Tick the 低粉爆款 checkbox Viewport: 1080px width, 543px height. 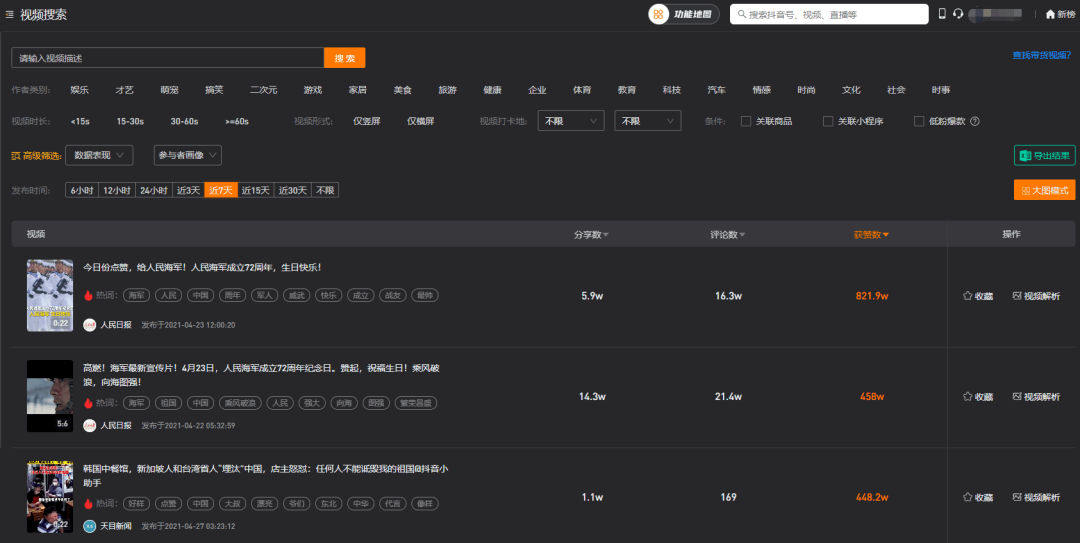click(x=919, y=122)
